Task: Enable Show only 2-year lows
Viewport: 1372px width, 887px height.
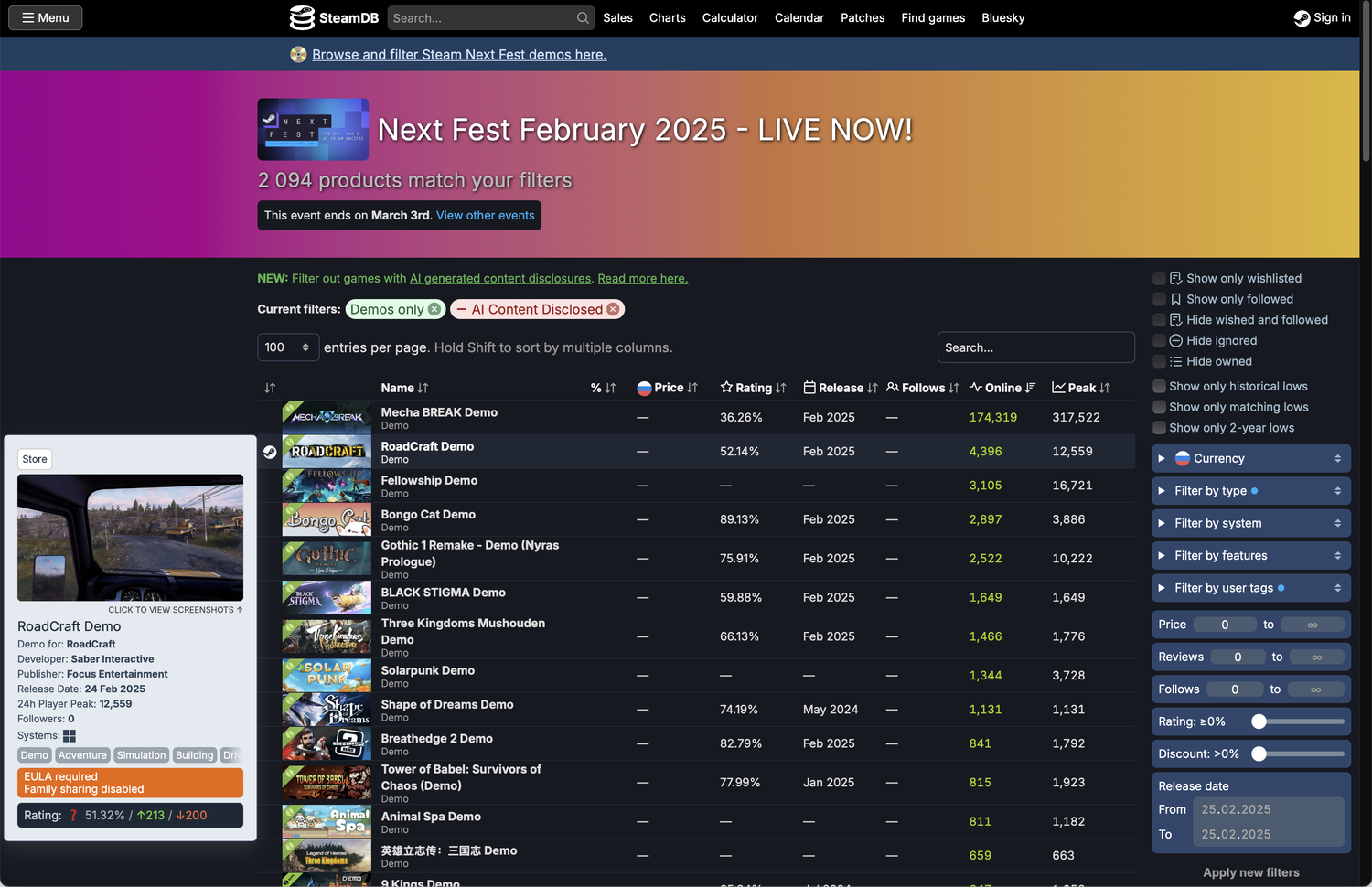Action: click(x=1160, y=428)
